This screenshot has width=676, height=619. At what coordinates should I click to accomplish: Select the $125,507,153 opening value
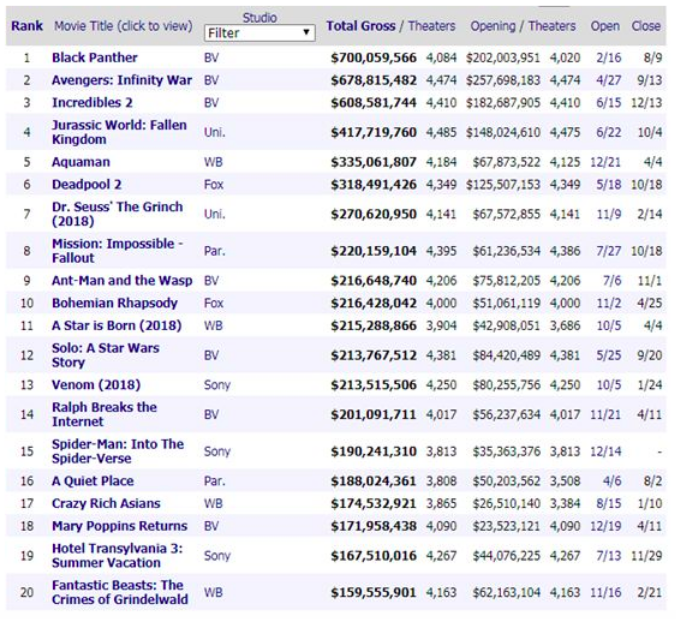(503, 184)
